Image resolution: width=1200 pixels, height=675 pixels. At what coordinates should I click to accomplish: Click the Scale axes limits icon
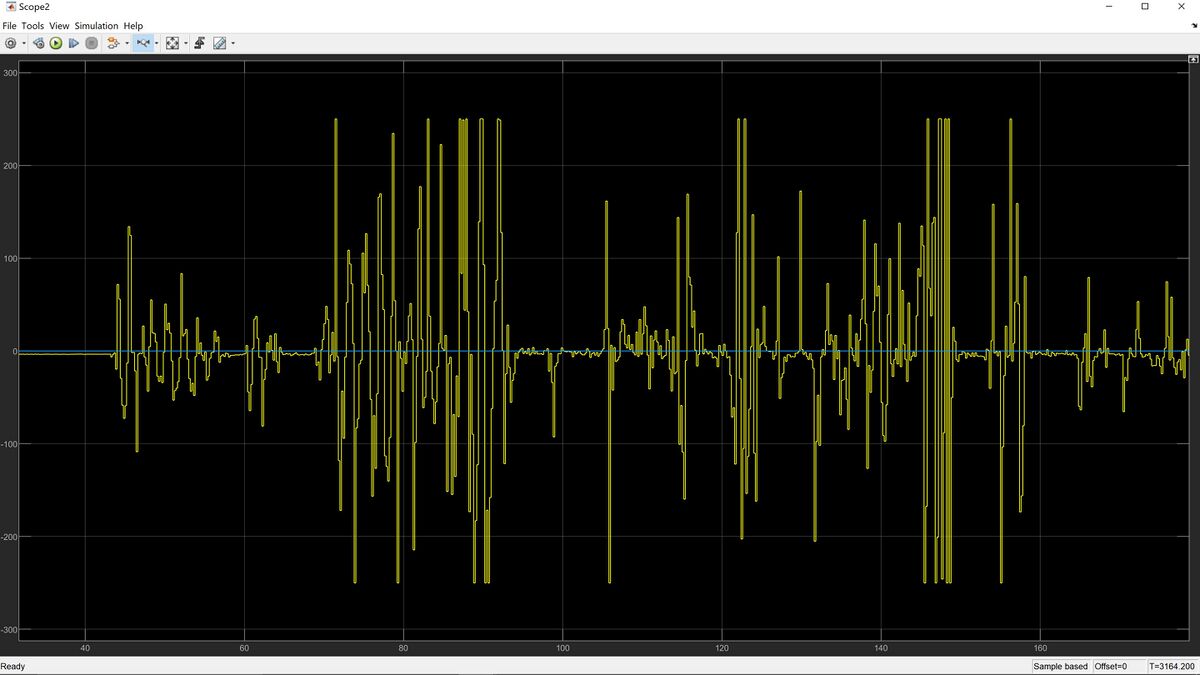(x=172, y=43)
